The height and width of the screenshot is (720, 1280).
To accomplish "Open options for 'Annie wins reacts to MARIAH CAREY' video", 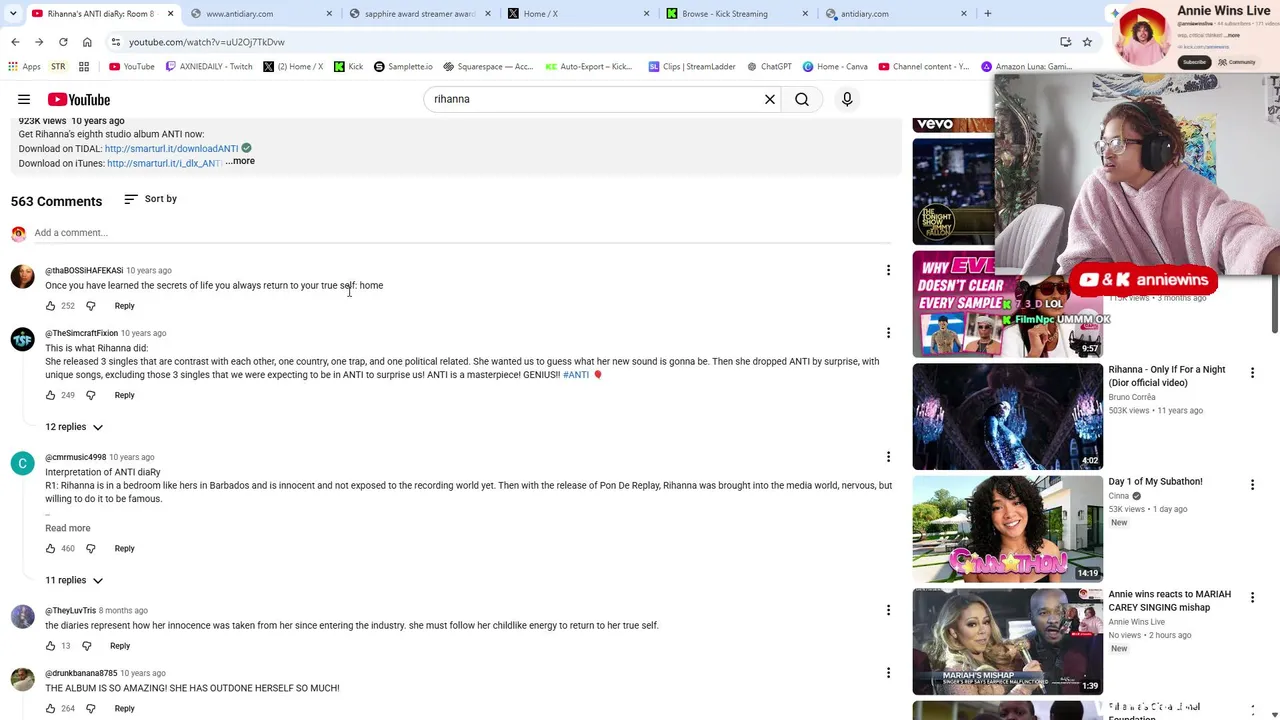I will [1252, 597].
